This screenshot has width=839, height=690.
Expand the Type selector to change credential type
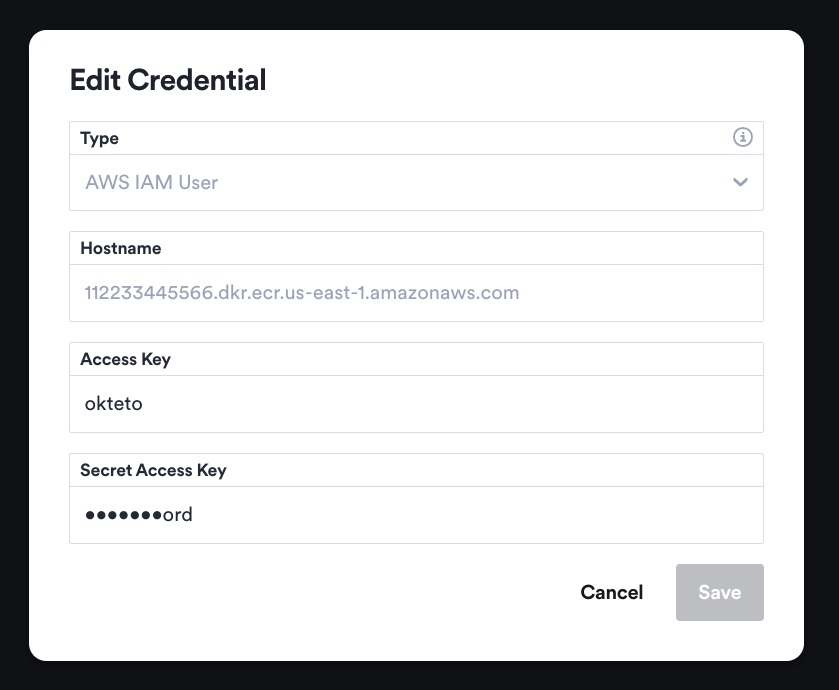click(740, 183)
